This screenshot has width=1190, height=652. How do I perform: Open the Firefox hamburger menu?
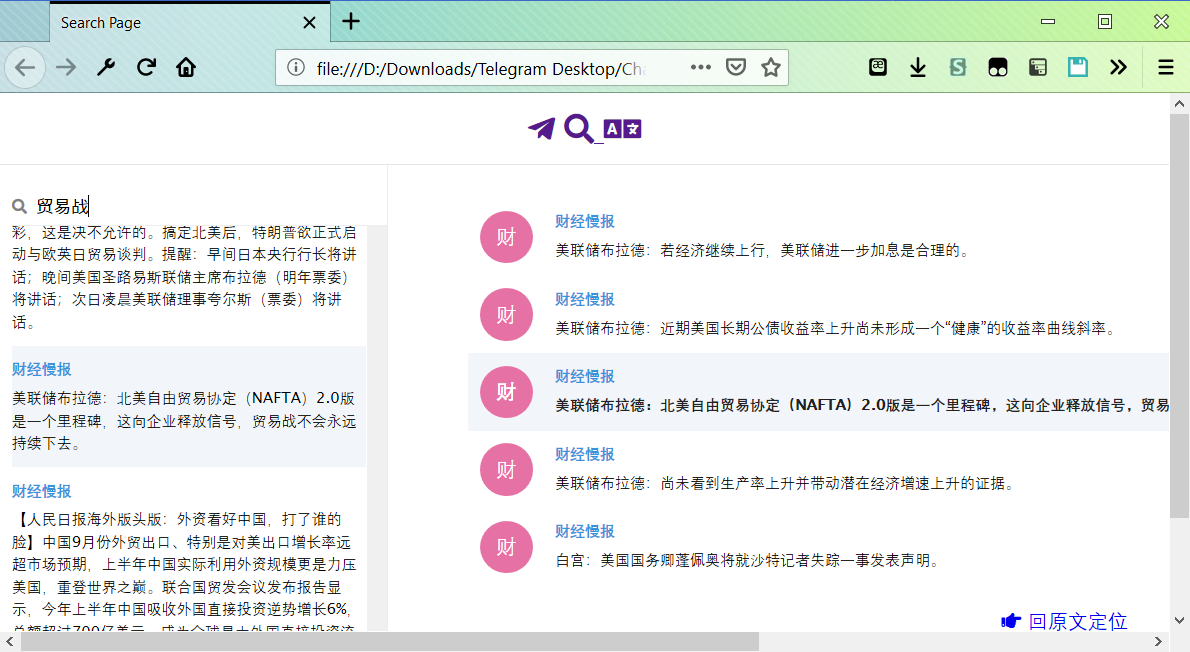(x=1165, y=67)
